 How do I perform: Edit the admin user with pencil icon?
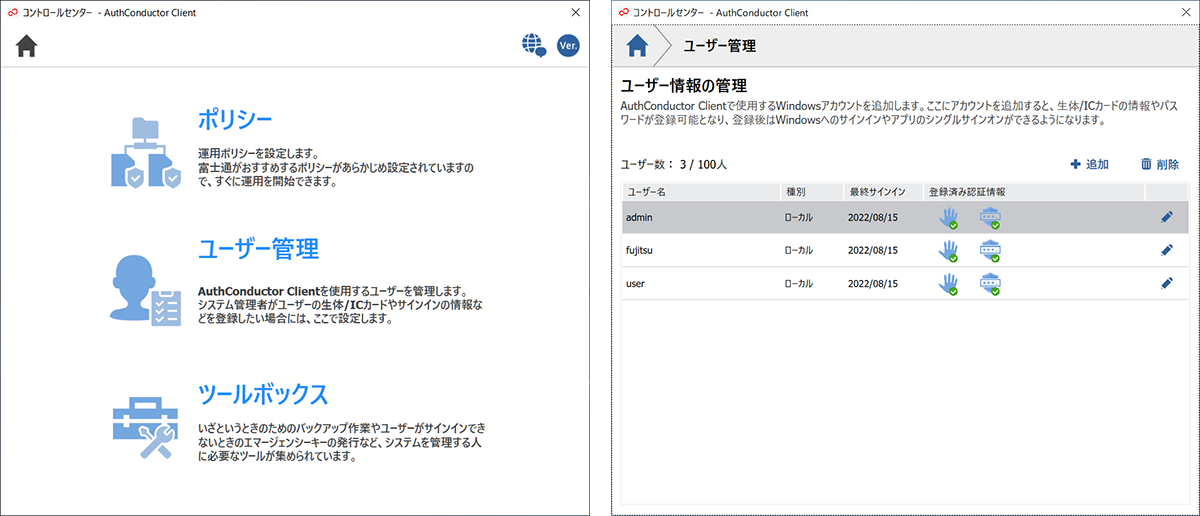pos(1167,217)
